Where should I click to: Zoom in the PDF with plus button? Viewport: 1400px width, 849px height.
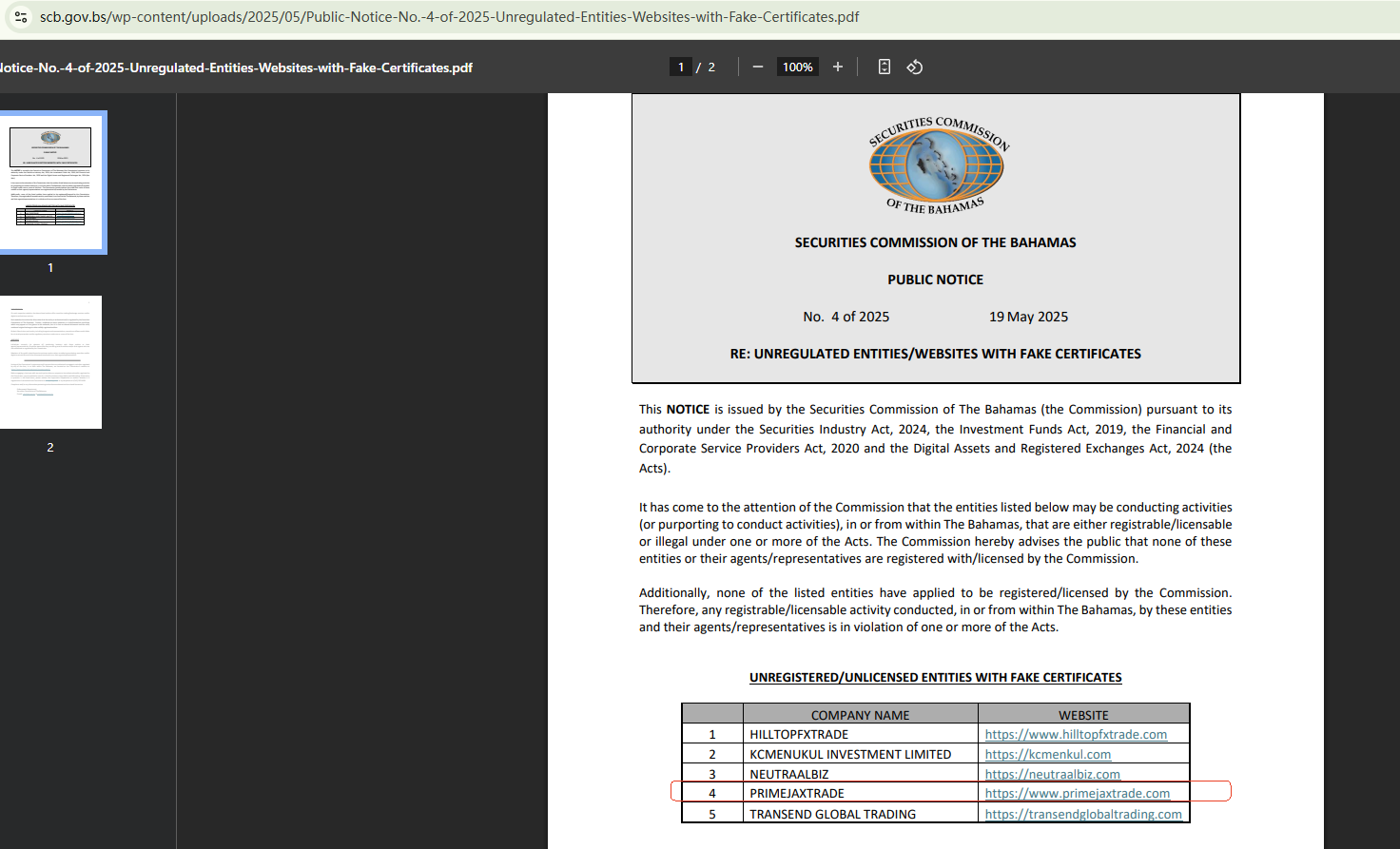click(838, 67)
